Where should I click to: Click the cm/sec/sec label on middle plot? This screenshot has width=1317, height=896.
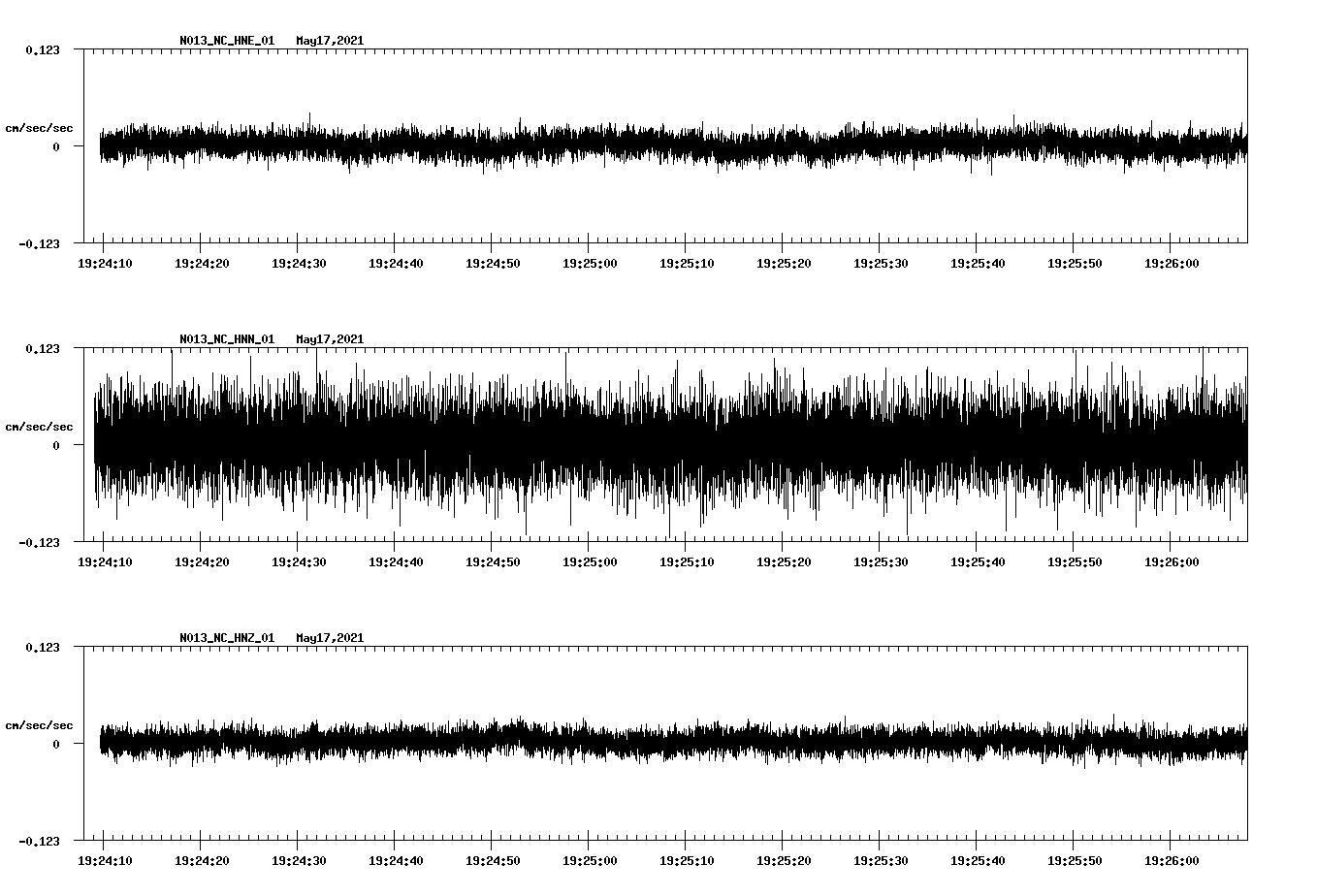pyautogui.click(x=40, y=425)
